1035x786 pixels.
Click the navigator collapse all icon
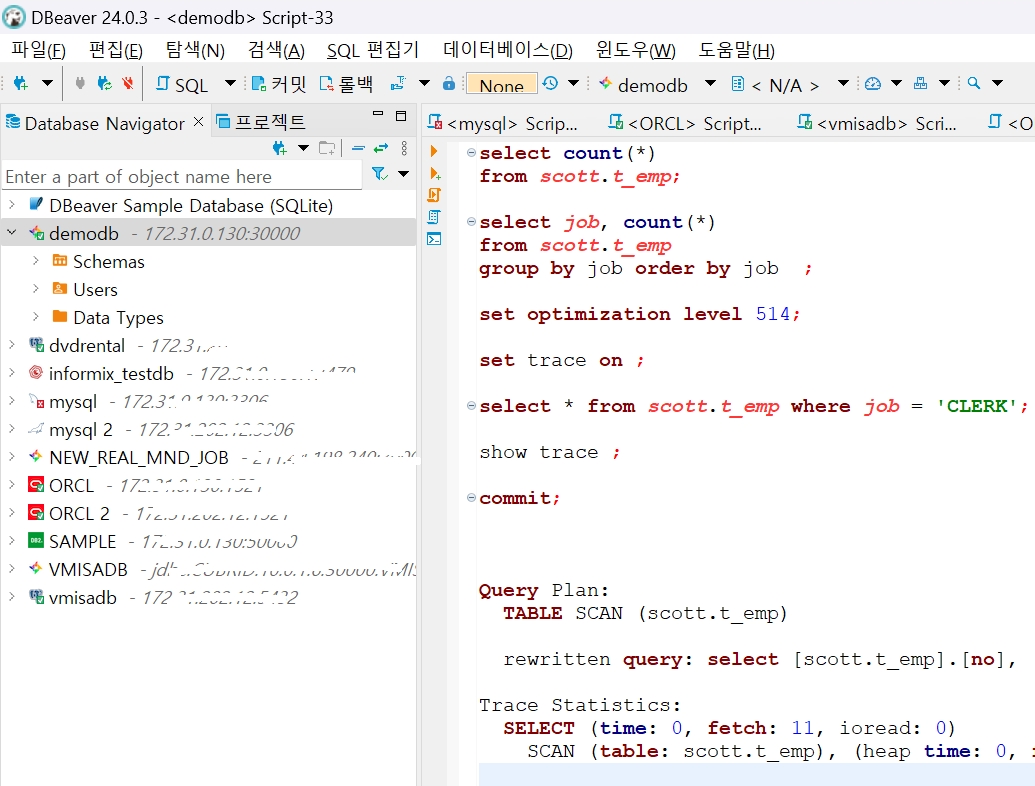click(358, 148)
